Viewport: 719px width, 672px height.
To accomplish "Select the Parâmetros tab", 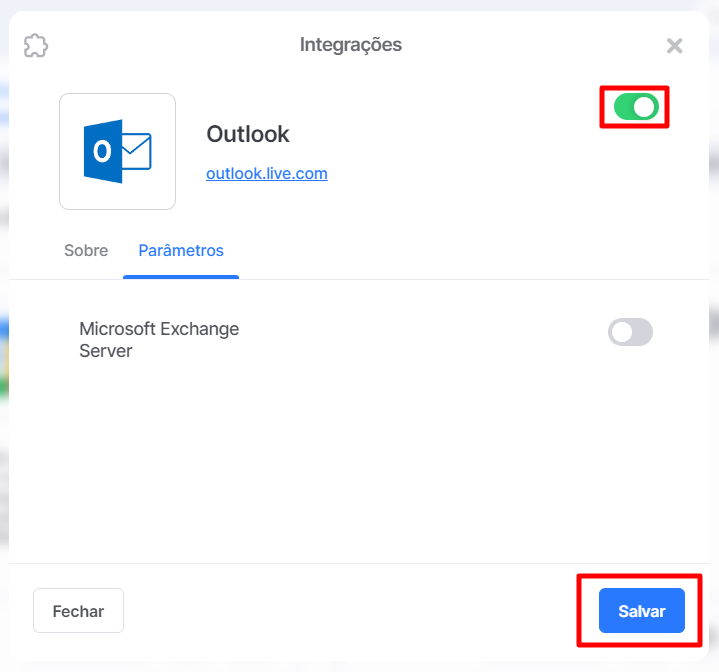I will pyautogui.click(x=181, y=251).
